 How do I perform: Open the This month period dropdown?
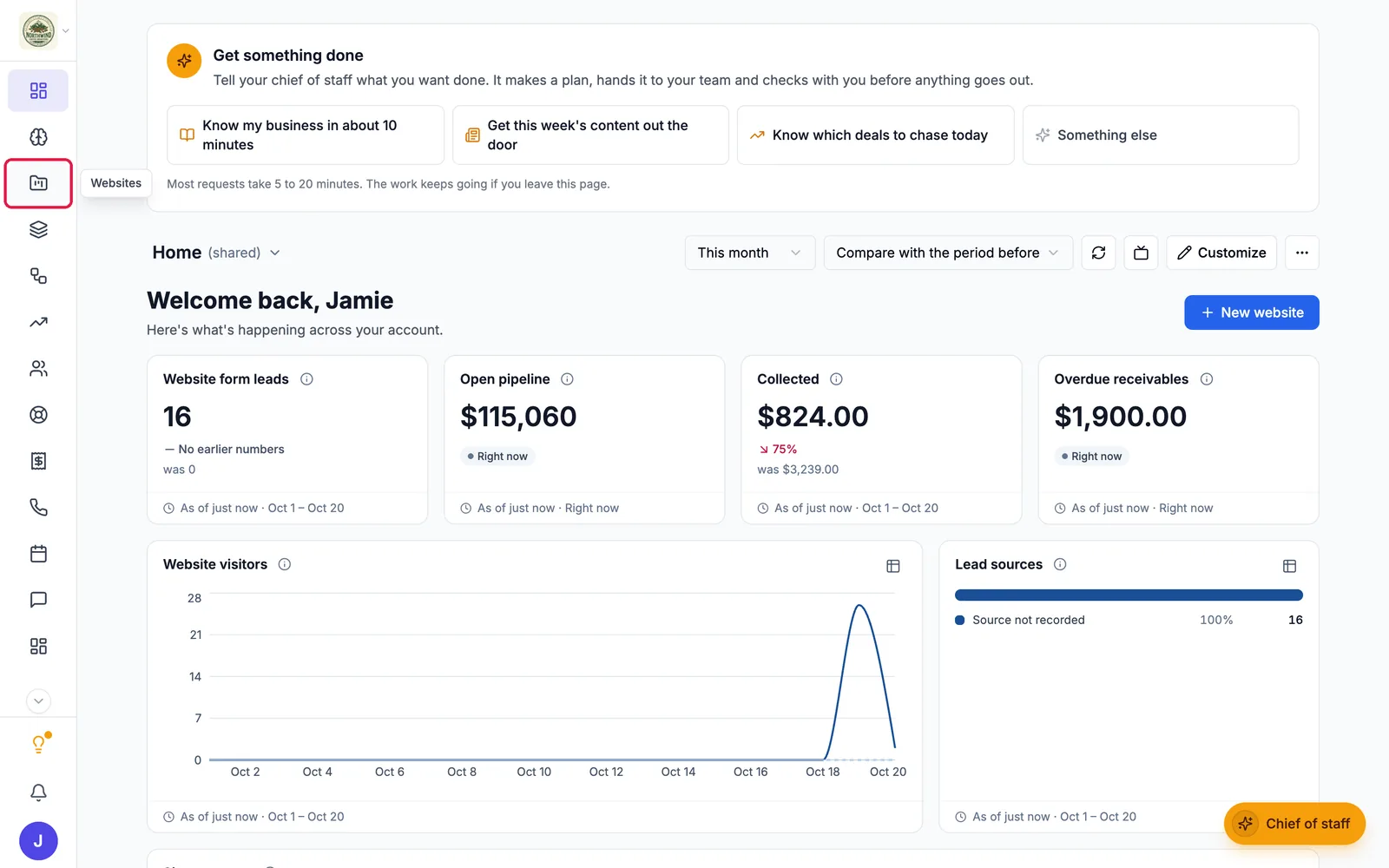pyautogui.click(x=749, y=253)
